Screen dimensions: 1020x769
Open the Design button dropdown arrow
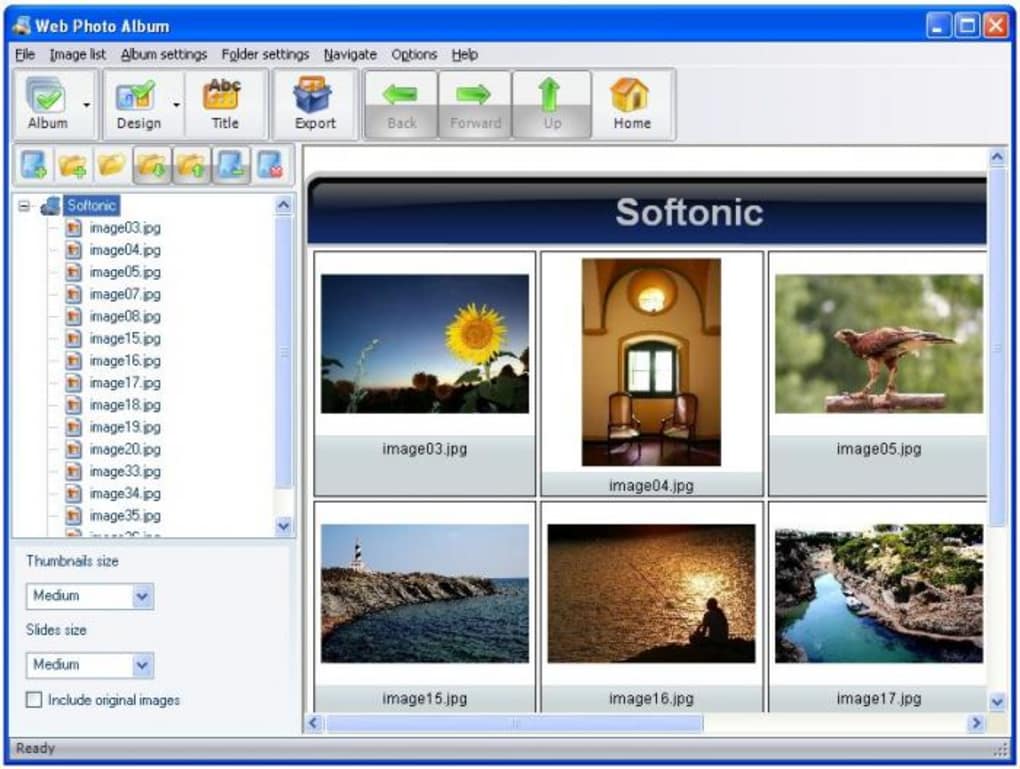[176, 104]
